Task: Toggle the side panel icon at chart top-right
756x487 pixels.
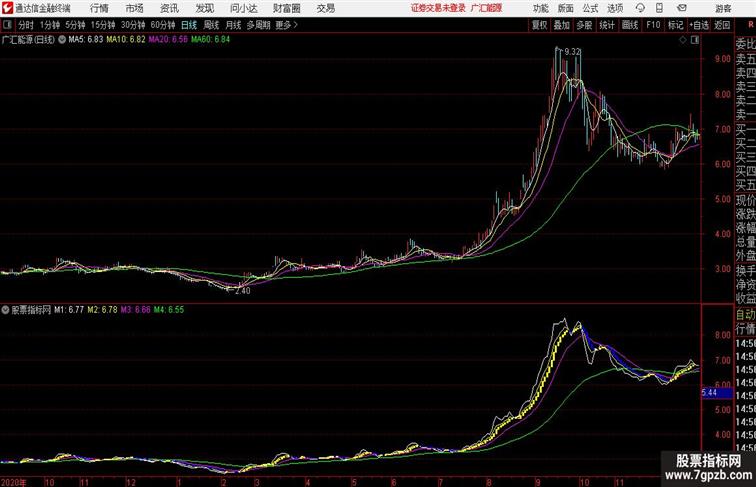Action: (695, 40)
